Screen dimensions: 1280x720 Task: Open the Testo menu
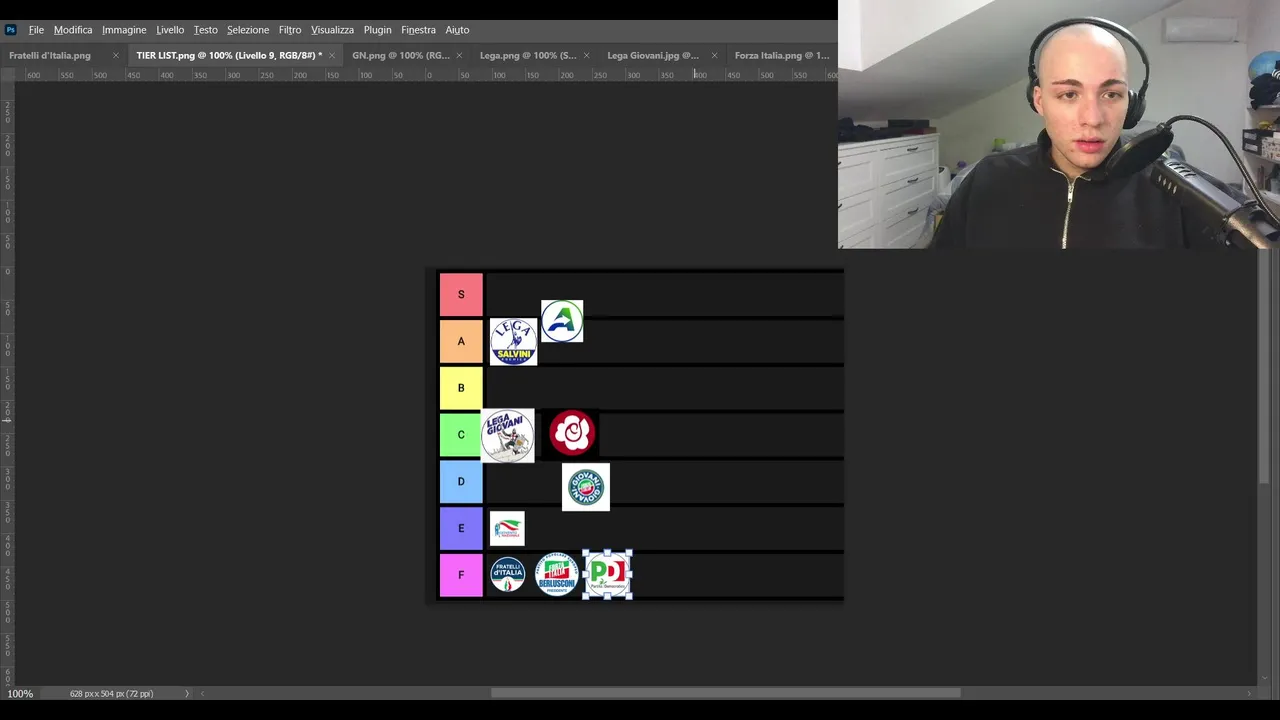point(206,30)
